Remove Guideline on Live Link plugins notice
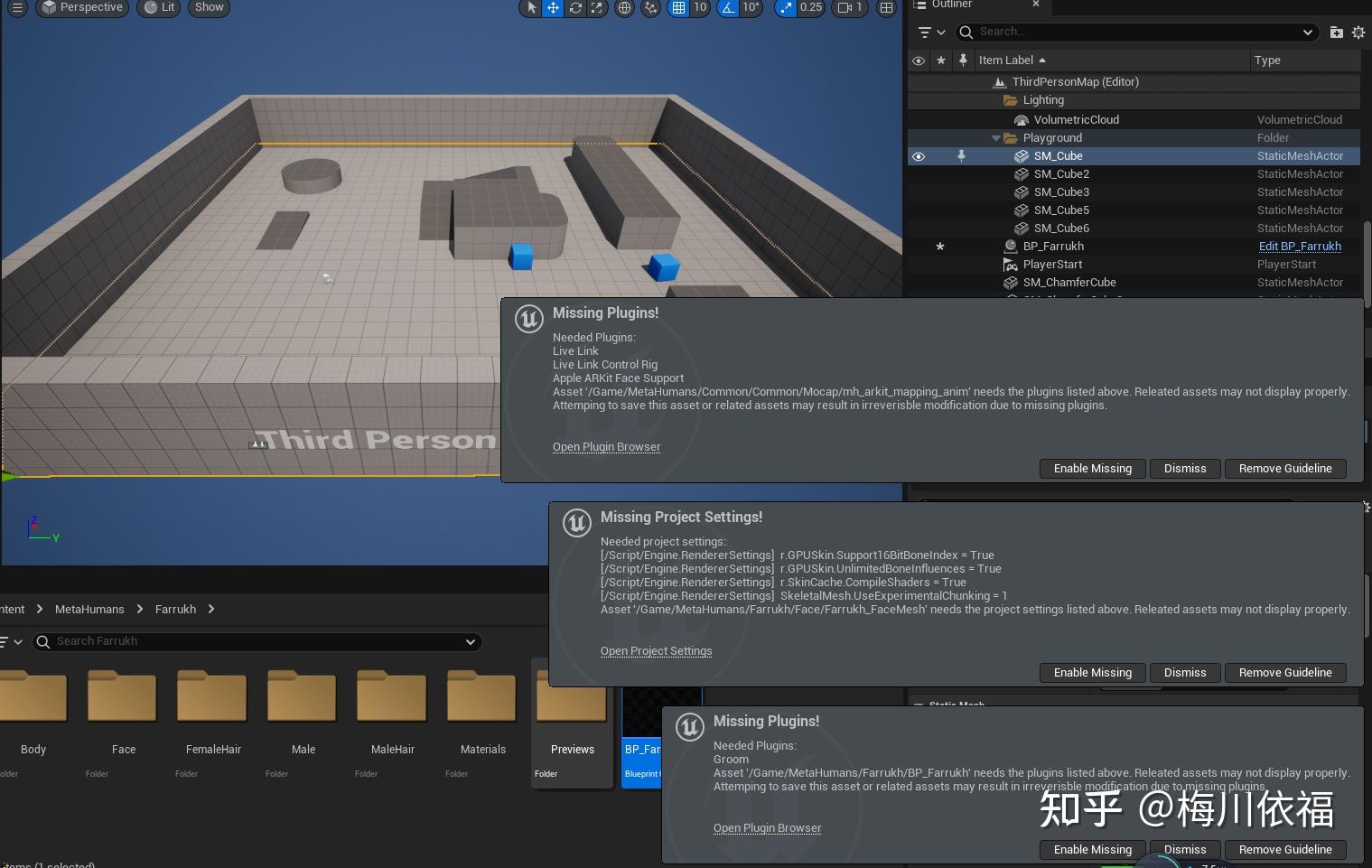 click(1285, 469)
